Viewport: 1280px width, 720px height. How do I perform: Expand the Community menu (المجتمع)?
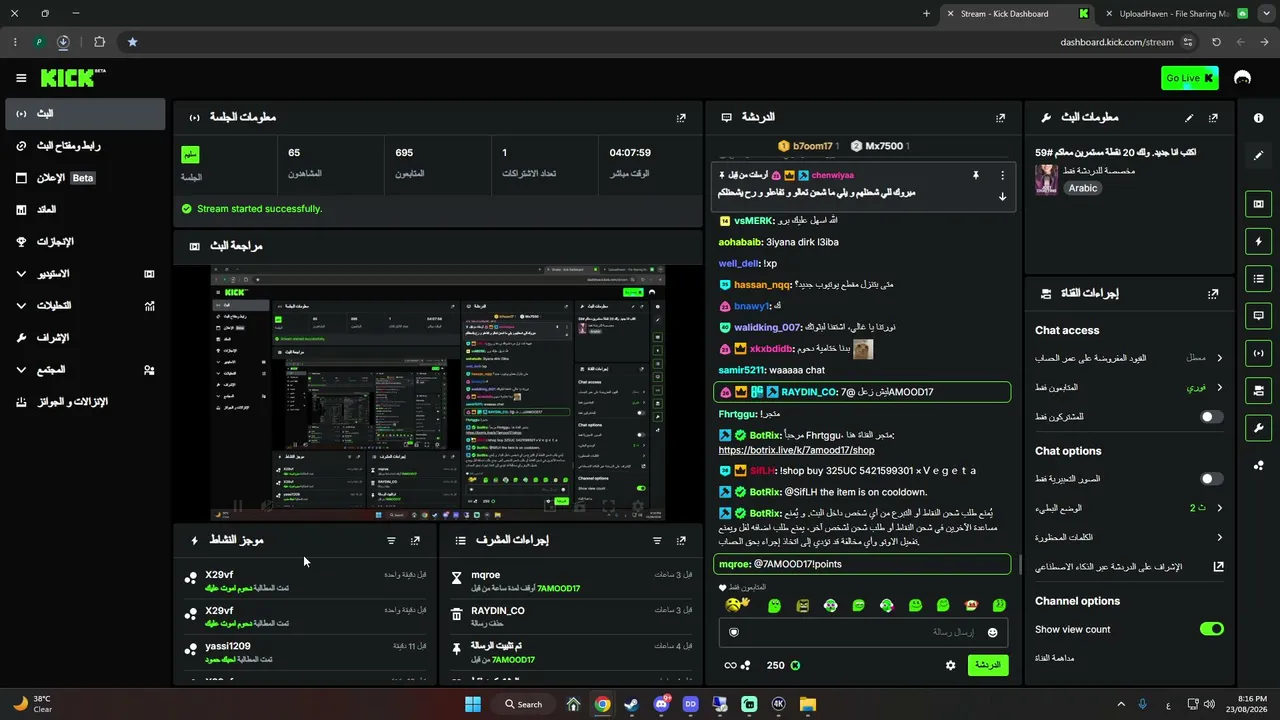[x=85, y=370]
